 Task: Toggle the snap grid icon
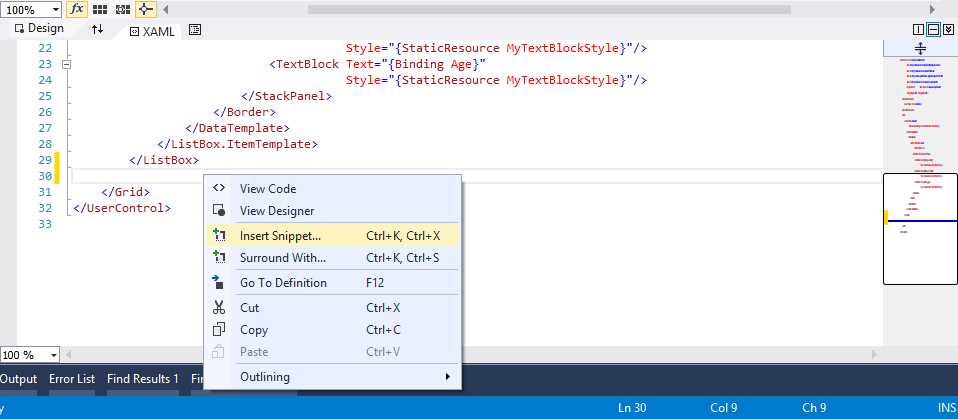click(100, 9)
